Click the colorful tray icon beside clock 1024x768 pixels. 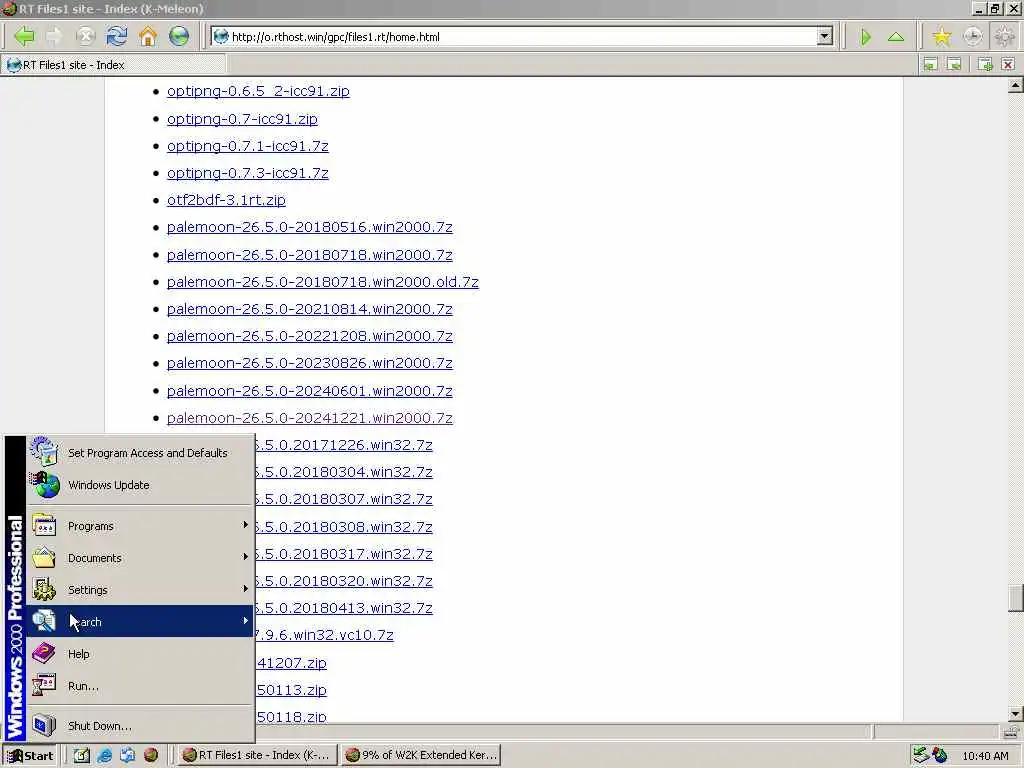(940, 755)
